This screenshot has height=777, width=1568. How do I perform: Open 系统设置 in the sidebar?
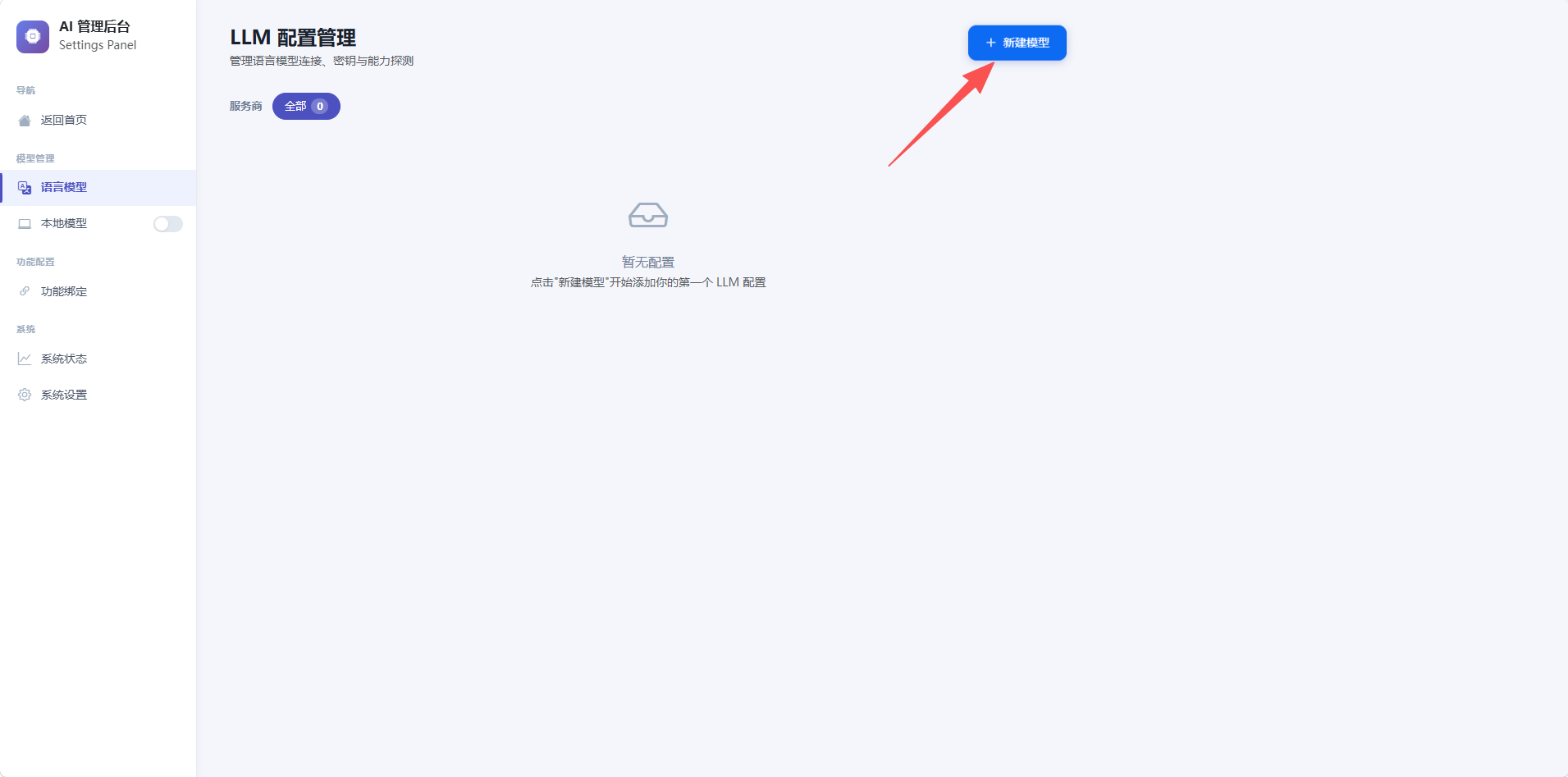[x=98, y=395]
